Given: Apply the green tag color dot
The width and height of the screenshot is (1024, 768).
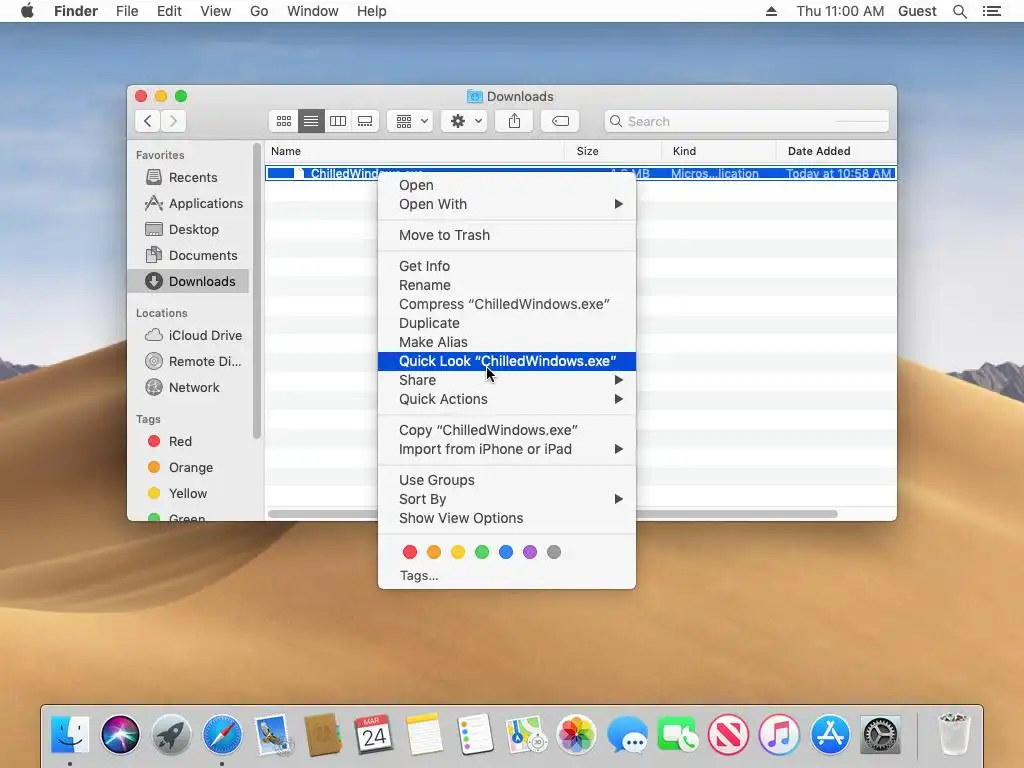Looking at the screenshot, I should [482, 552].
